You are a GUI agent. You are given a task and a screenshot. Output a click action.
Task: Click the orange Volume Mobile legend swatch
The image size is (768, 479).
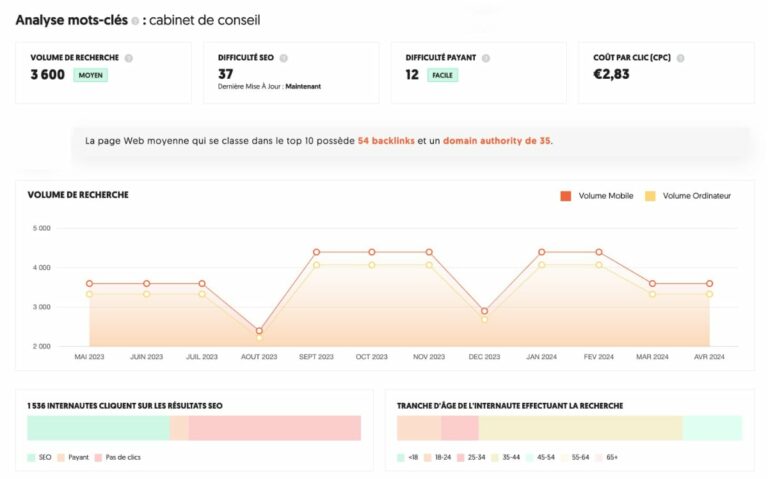point(566,196)
